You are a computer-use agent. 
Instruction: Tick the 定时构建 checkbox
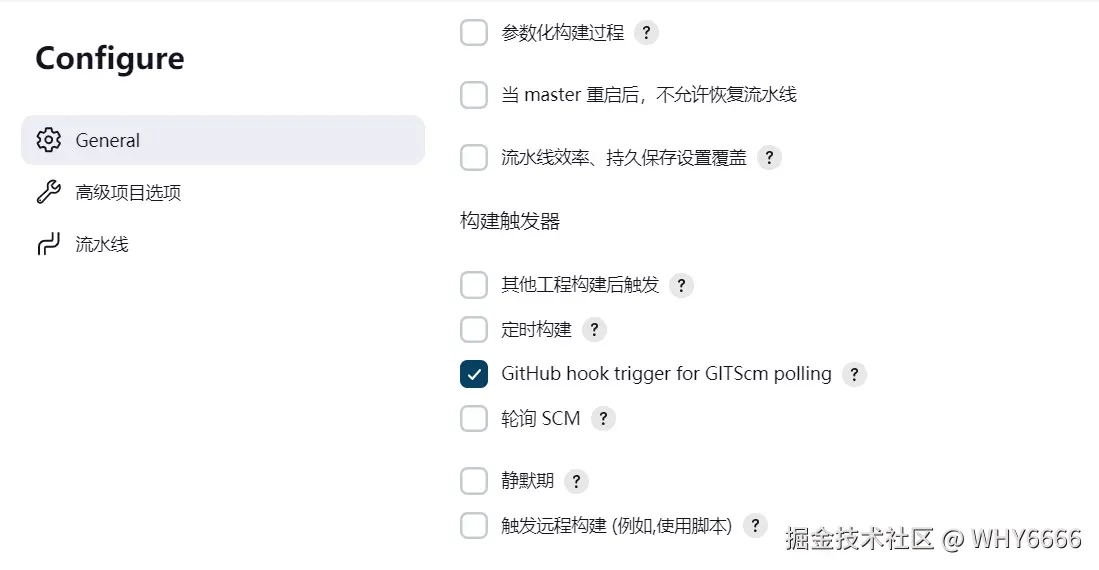[473, 329]
